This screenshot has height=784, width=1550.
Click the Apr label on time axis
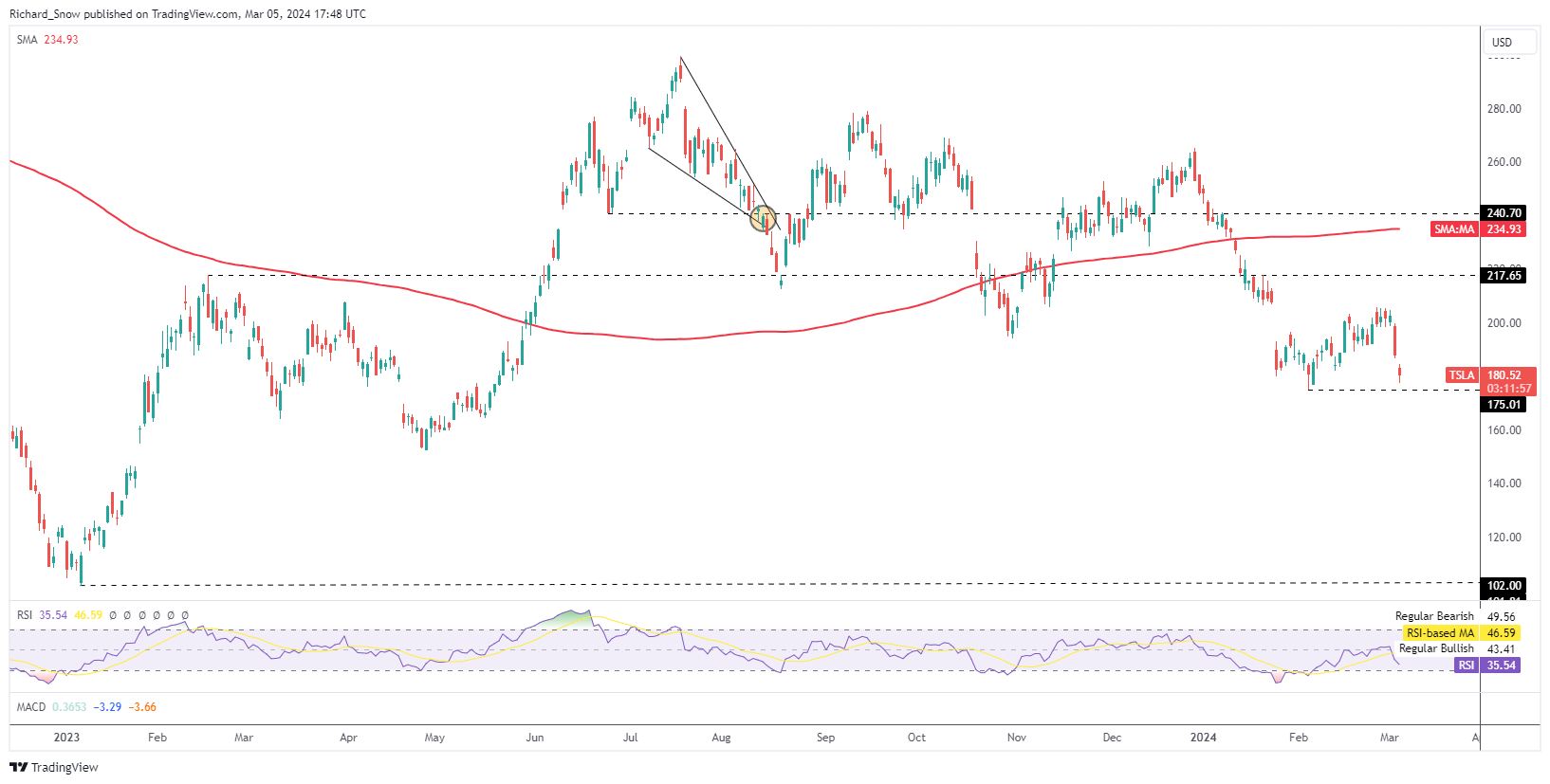(348, 738)
